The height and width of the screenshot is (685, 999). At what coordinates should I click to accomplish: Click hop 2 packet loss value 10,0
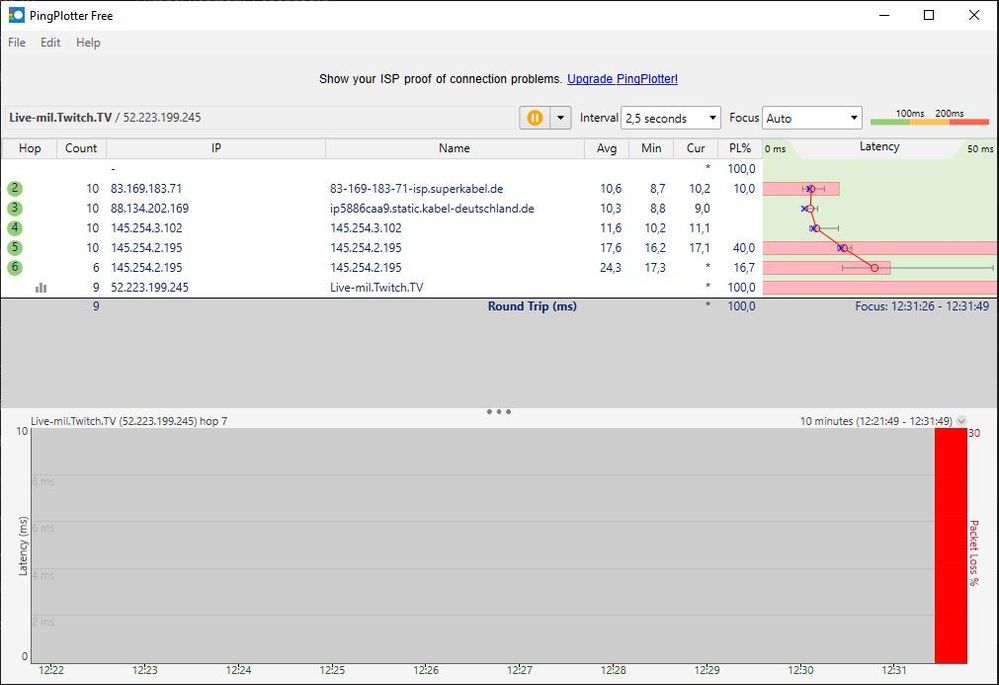[x=744, y=189]
